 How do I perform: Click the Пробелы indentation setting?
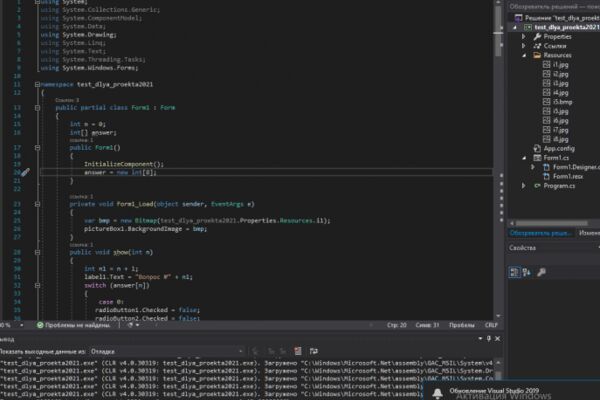(461, 325)
